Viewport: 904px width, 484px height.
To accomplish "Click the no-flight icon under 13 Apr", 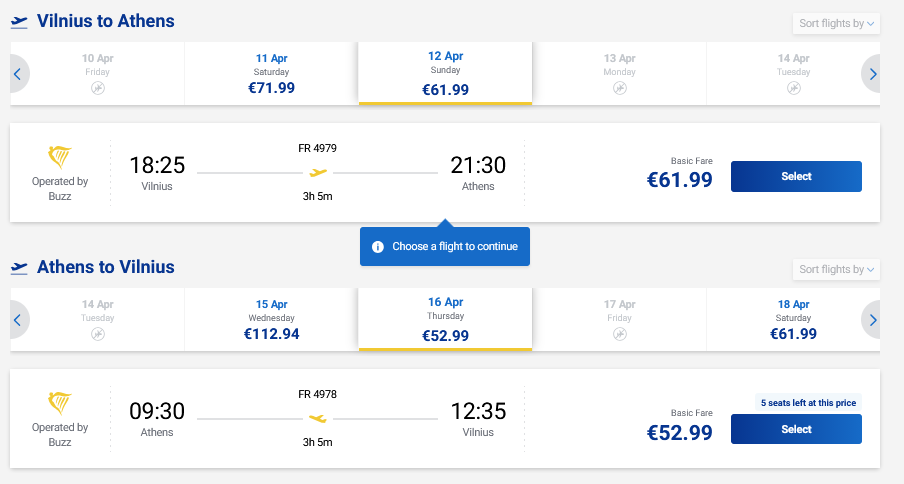I will [619, 88].
